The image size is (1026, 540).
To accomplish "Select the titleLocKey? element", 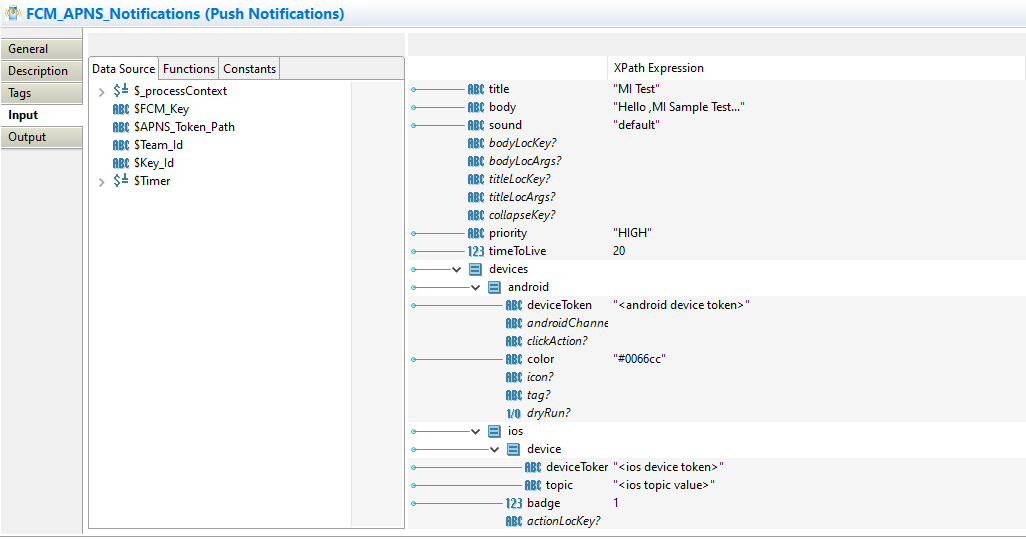I will point(520,179).
